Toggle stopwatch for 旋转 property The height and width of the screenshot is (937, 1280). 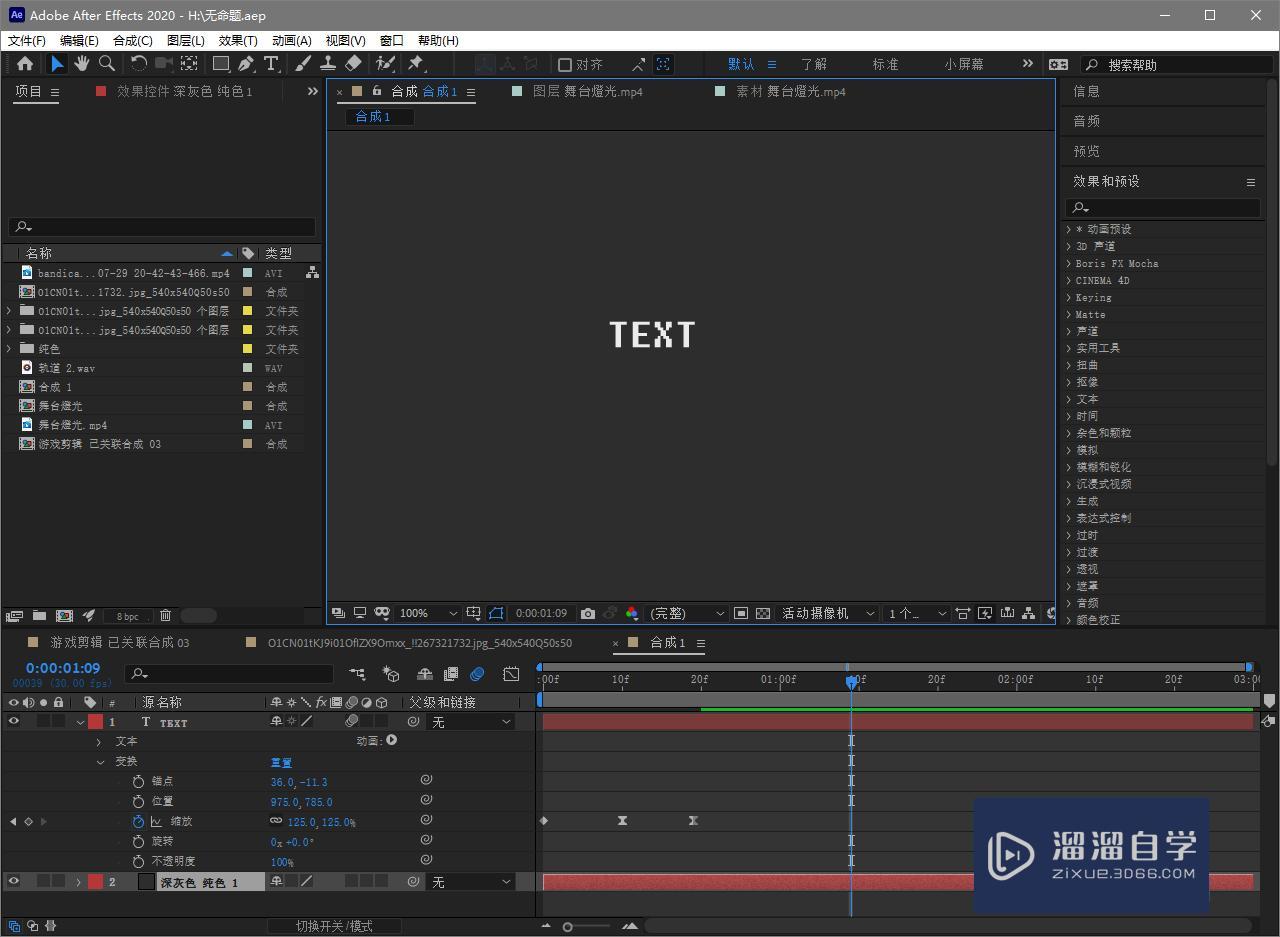138,841
